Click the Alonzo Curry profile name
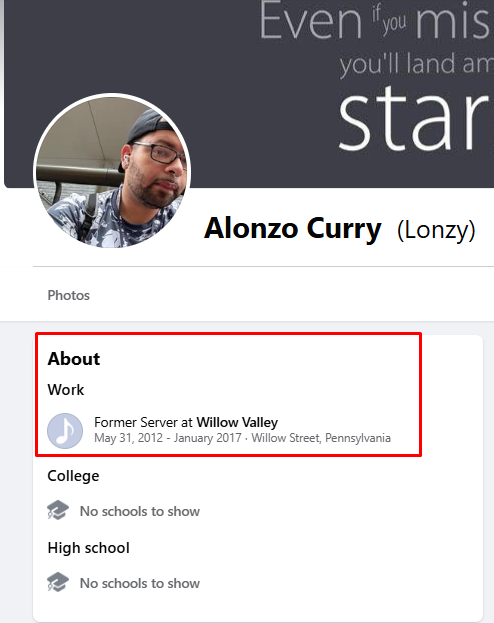This screenshot has height=623, width=494. (293, 228)
